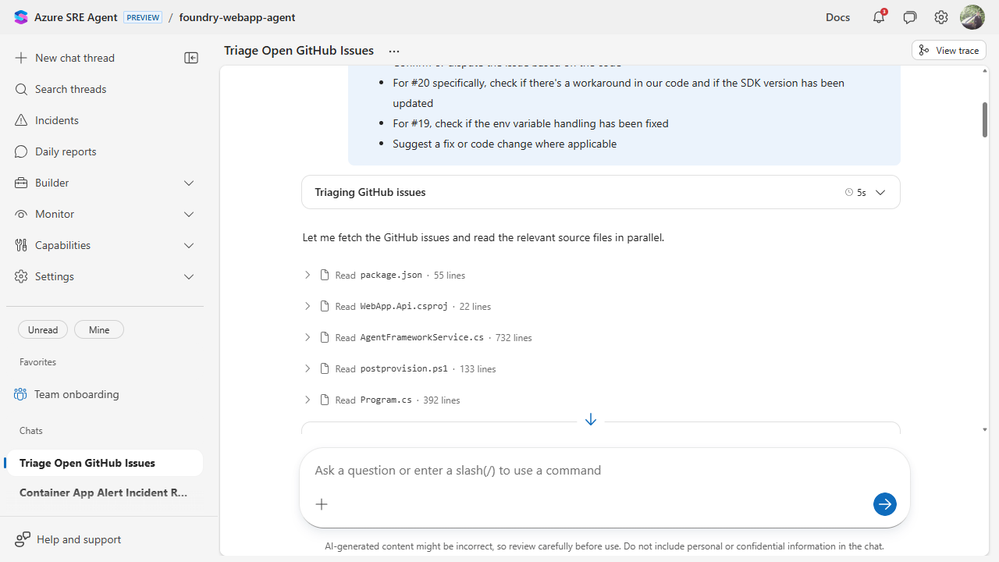Jump to latest with down arrow

(x=591, y=419)
